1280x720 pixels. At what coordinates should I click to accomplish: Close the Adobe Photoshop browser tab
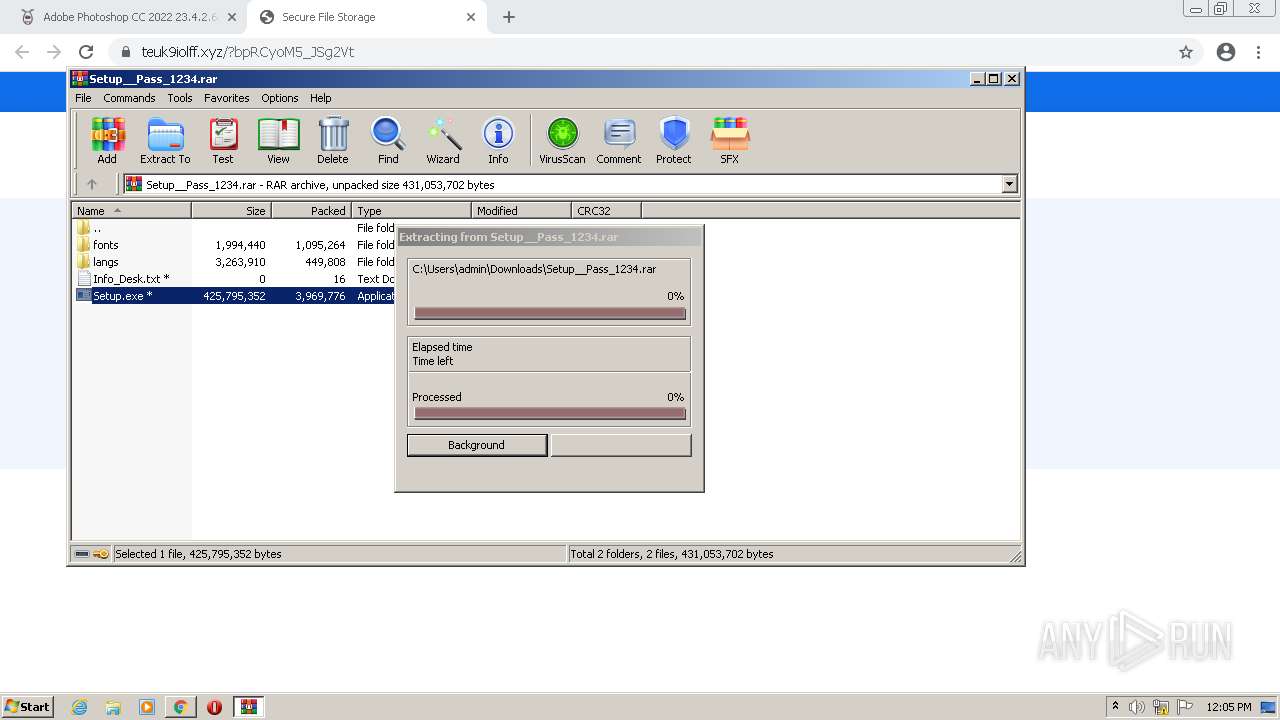[x=232, y=17]
